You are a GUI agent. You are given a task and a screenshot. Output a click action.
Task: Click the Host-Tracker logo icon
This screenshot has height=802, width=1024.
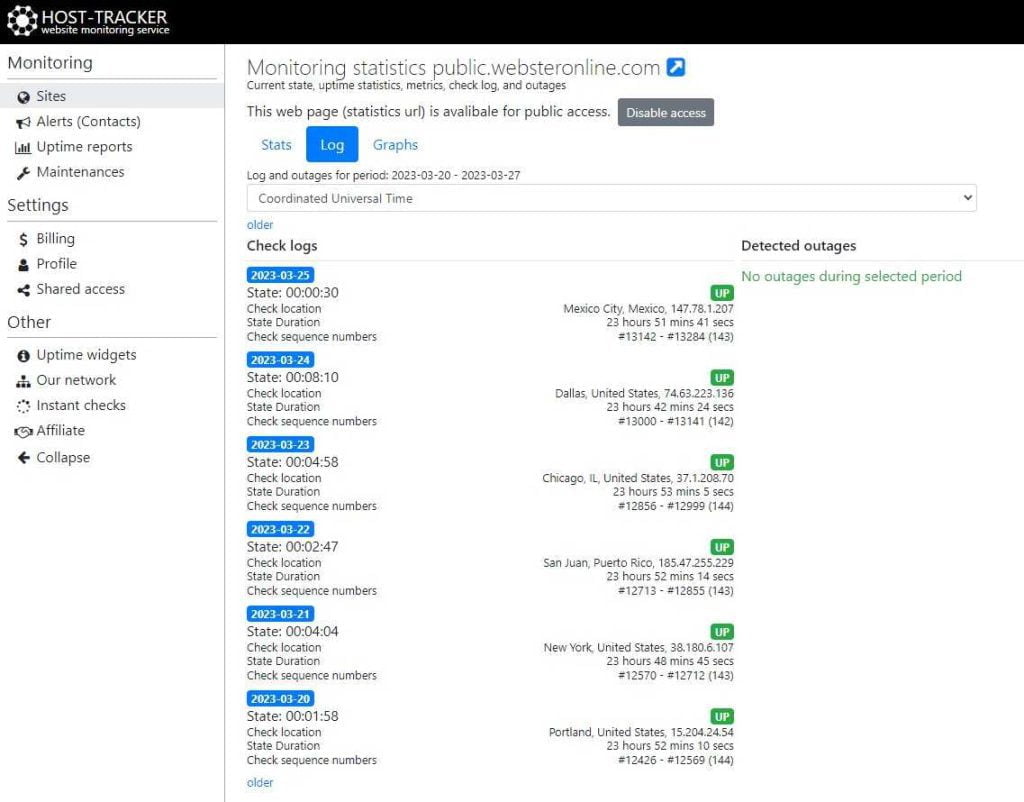[x=22, y=21]
